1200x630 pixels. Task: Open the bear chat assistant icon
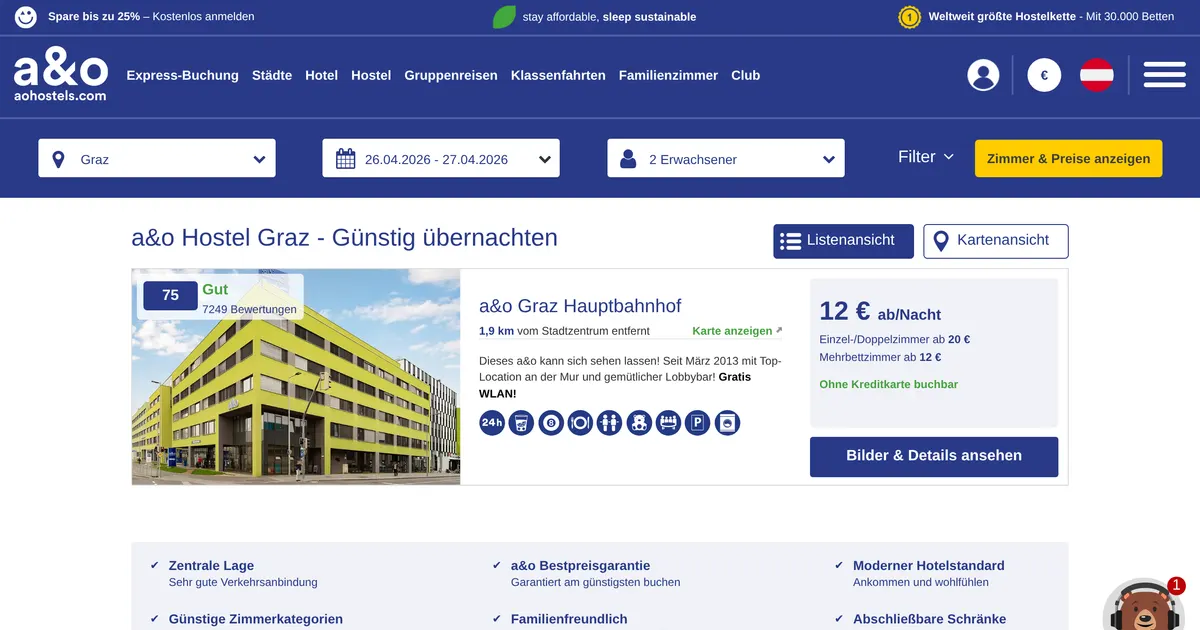click(x=1143, y=606)
